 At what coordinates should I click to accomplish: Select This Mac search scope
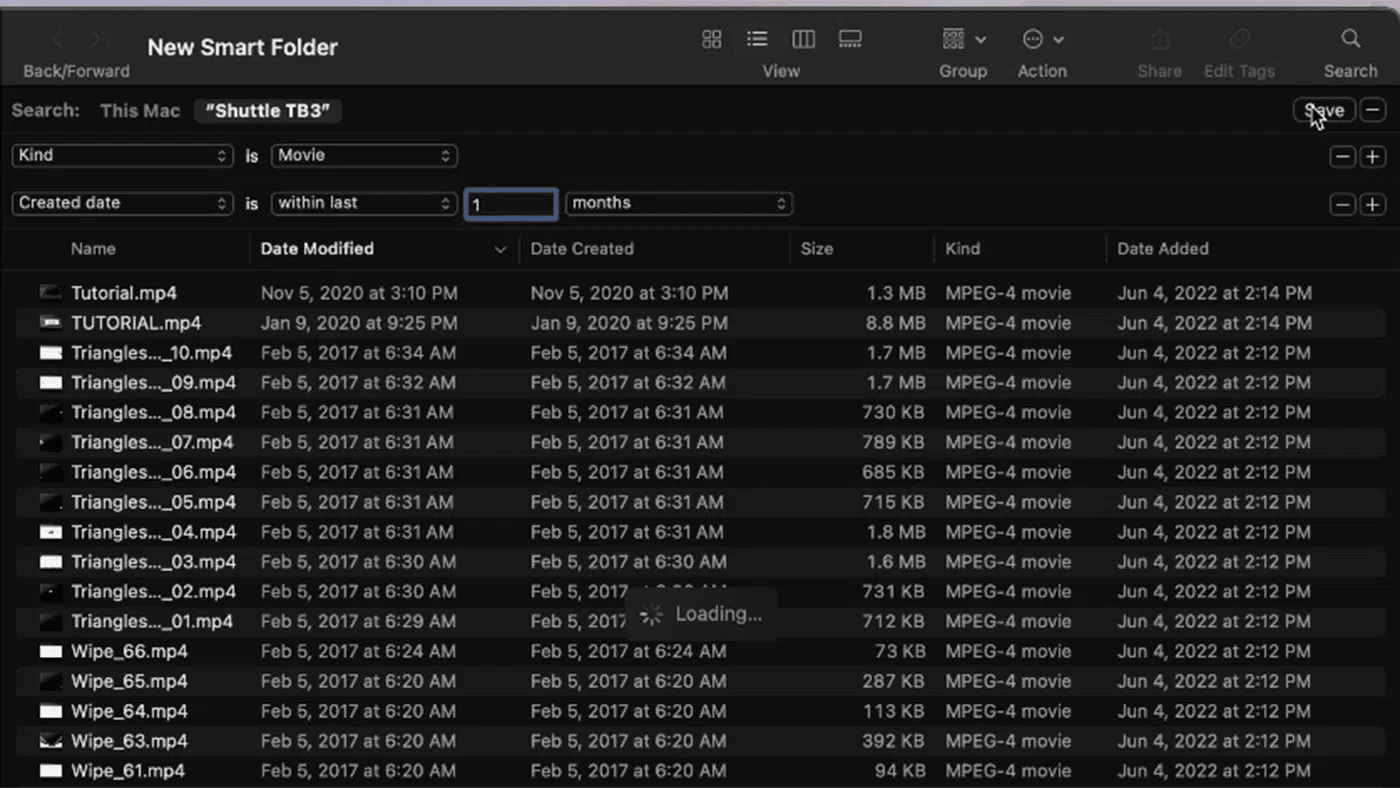click(x=140, y=111)
